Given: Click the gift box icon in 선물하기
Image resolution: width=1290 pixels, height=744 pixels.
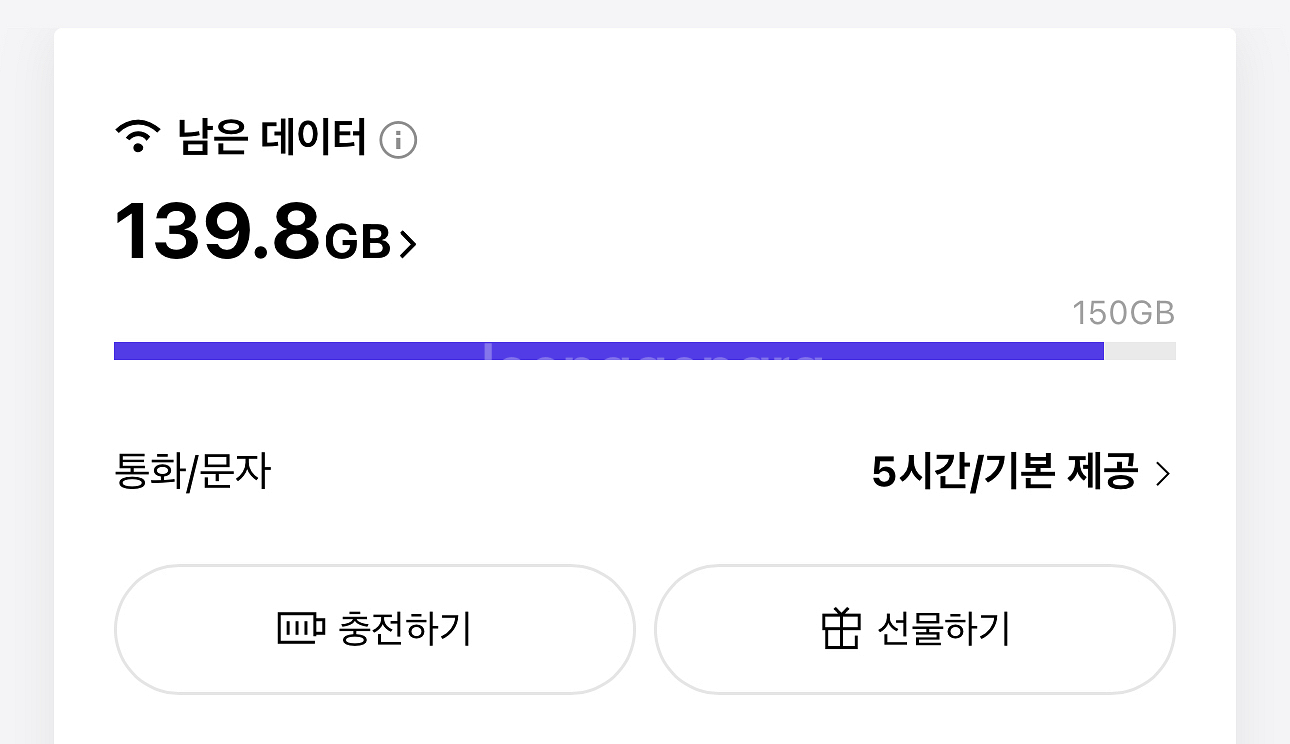Looking at the screenshot, I should [x=841, y=629].
